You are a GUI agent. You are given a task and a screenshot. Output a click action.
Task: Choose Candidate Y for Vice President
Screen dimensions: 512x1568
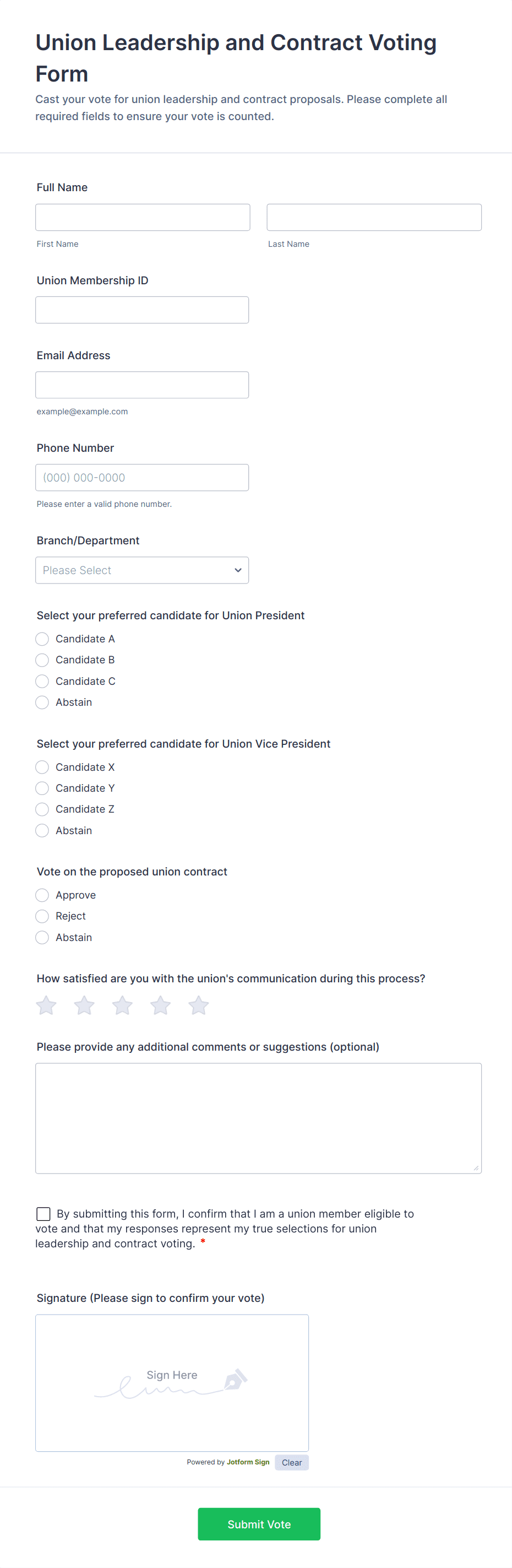[42, 788]
